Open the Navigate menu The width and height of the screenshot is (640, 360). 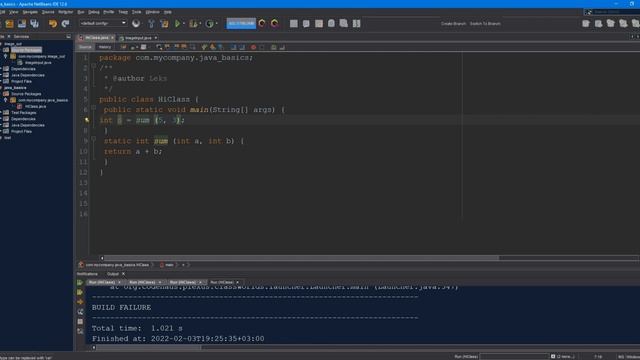[30, 12]
